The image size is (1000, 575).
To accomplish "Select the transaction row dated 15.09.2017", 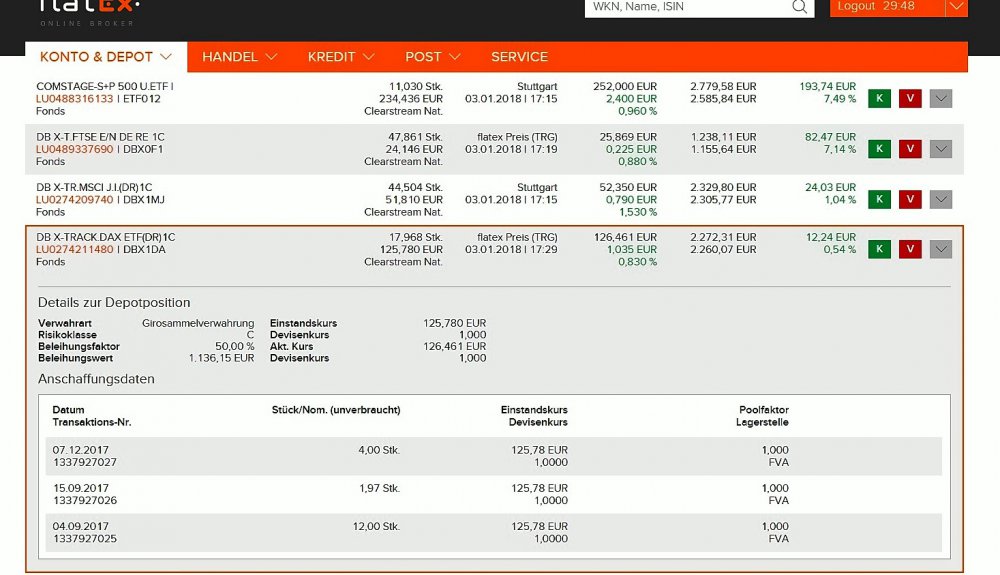I will (494, 494).
